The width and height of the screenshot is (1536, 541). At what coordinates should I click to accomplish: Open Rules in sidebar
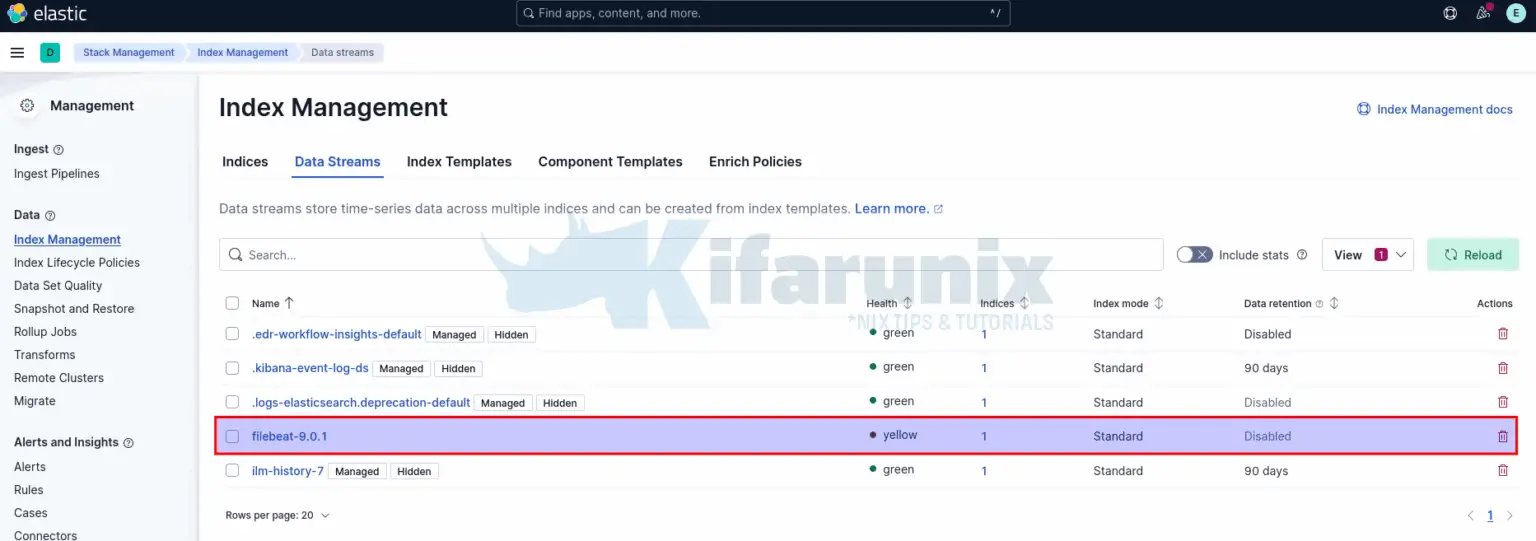point(29,490)
